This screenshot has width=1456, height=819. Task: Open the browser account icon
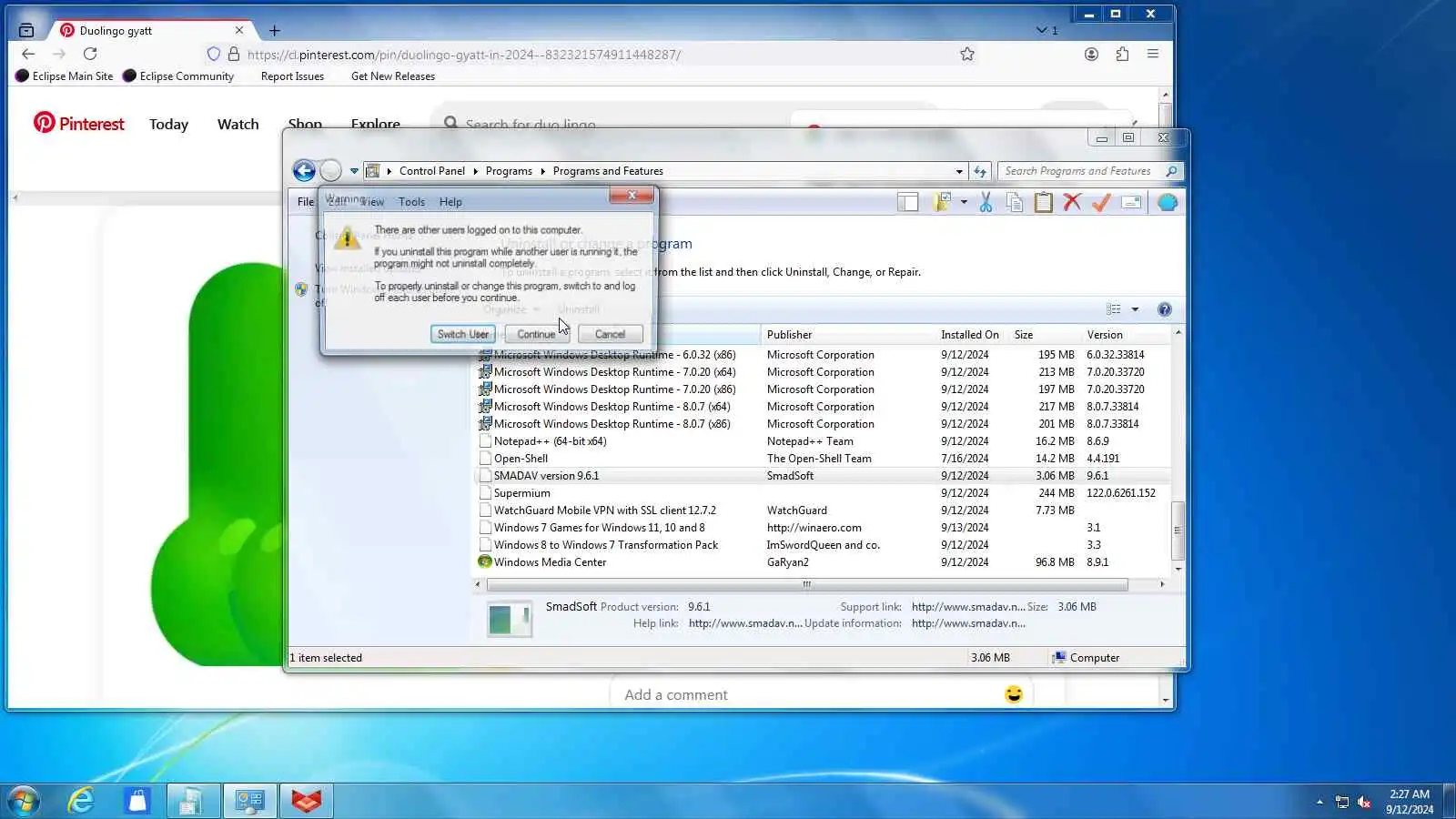coord(1091,55)
